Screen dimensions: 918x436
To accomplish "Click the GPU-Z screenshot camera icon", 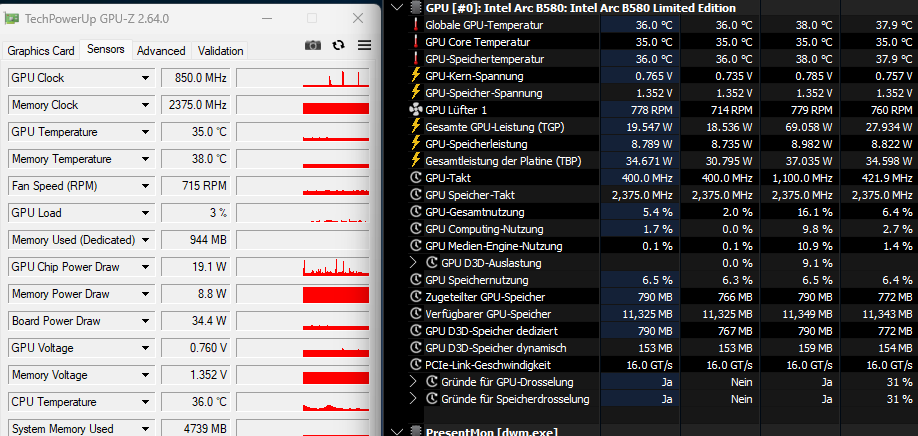I will [313, 45].
